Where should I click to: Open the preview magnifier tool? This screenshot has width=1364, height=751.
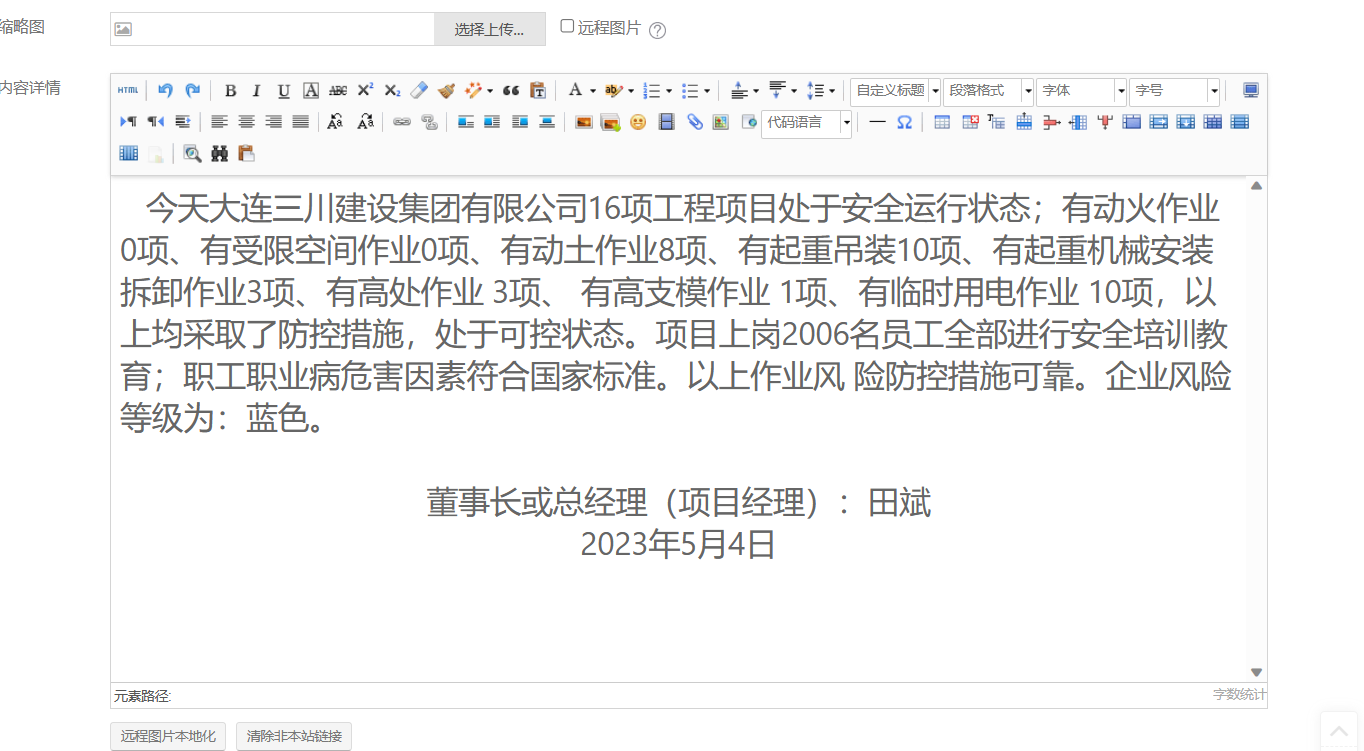192,153
